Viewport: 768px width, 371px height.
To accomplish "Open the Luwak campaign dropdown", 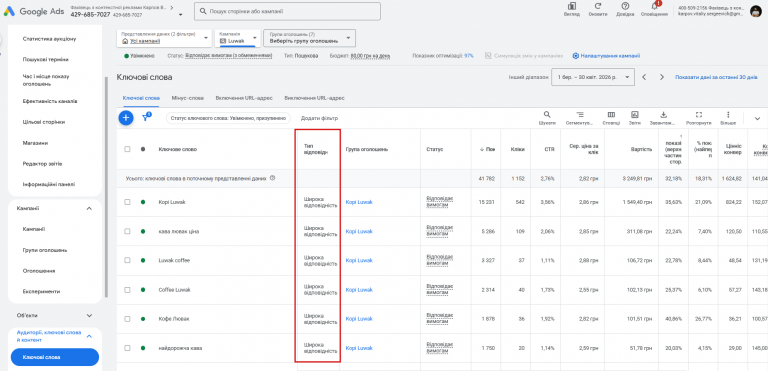I will point(238,38).
